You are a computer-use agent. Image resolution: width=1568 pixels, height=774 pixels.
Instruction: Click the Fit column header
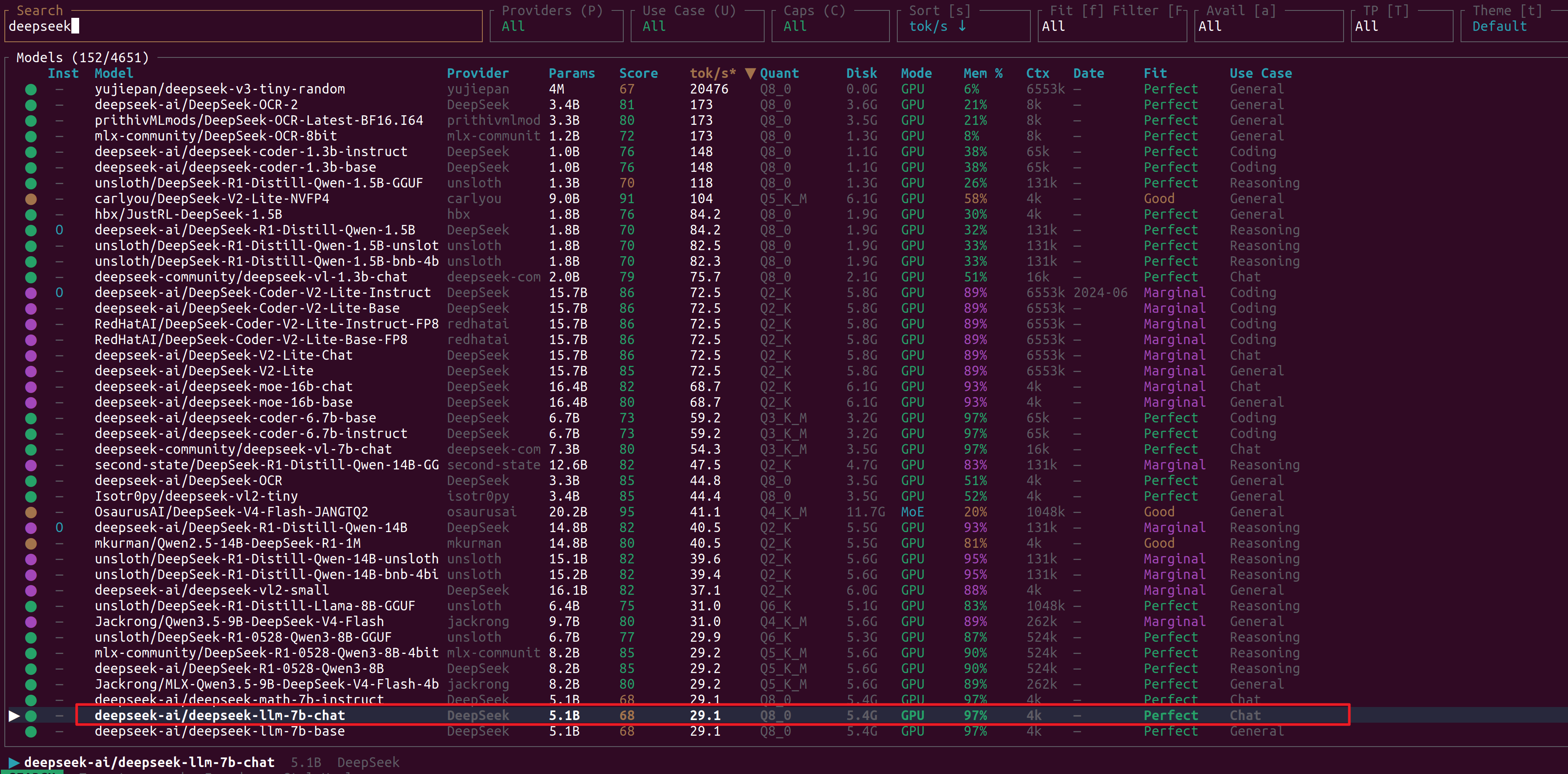(x=1155, y=73)
